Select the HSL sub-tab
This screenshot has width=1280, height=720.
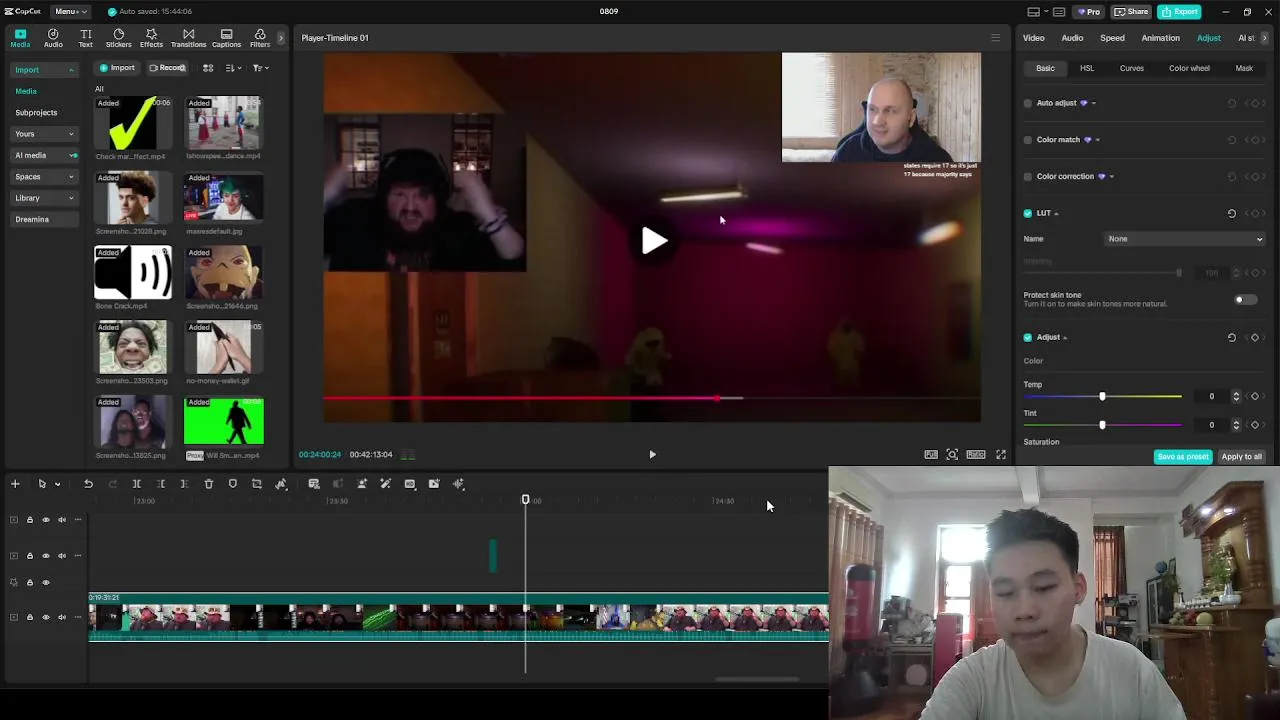[x=1087, y=68]
